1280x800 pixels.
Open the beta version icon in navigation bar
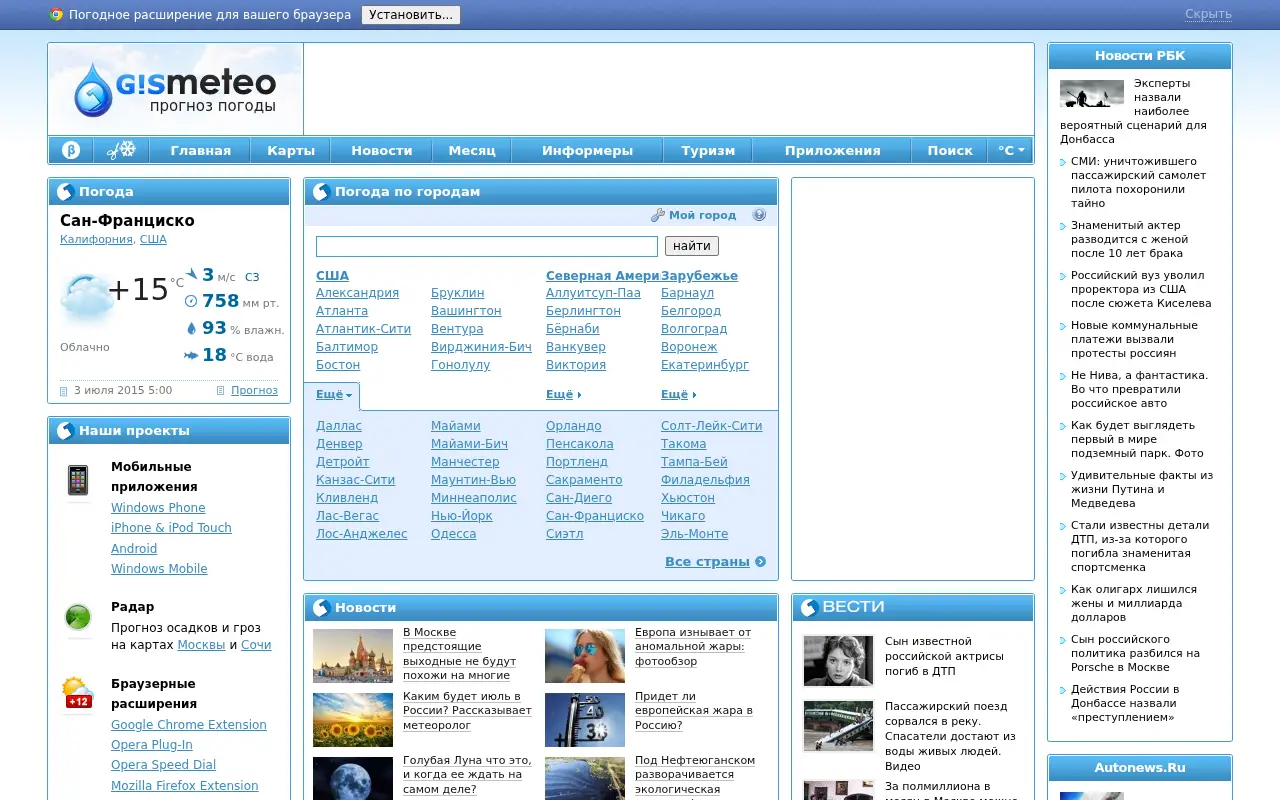71,150
